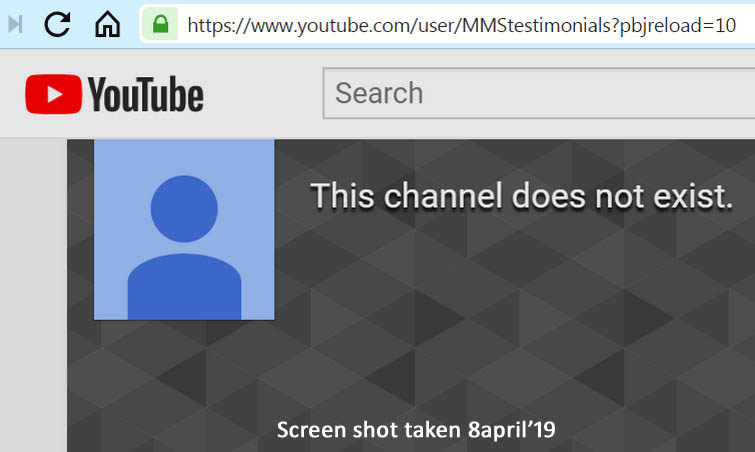The image size is (755, 452).
Task: Click the browser reload icon
Action: (57, 24)
